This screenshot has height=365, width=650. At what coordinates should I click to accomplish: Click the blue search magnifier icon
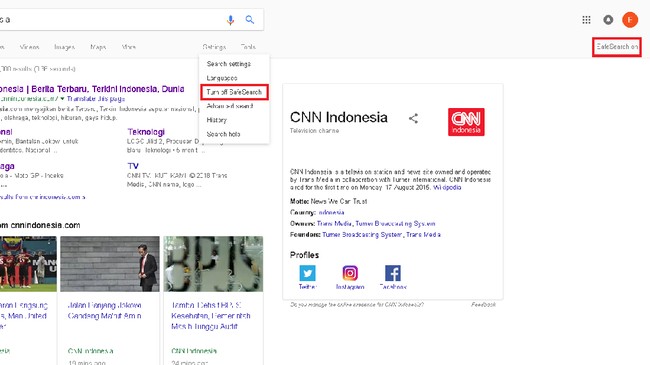[x=250, y=19]
